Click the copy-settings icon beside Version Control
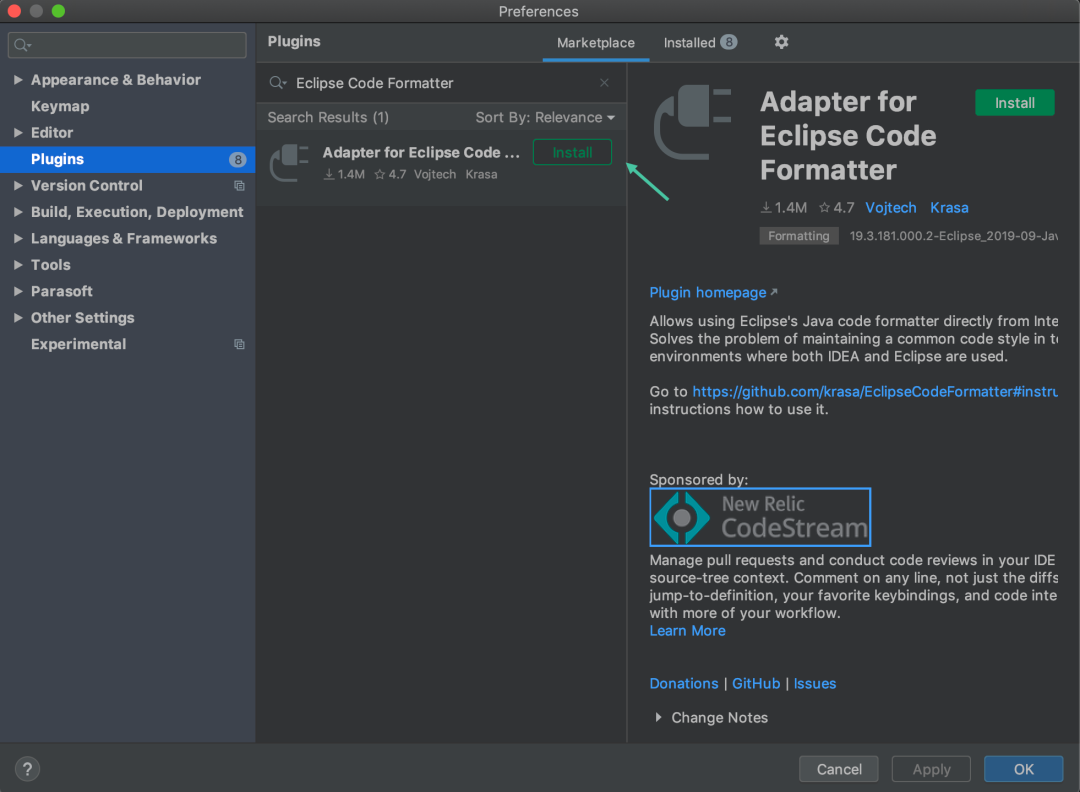 point(239,186)
